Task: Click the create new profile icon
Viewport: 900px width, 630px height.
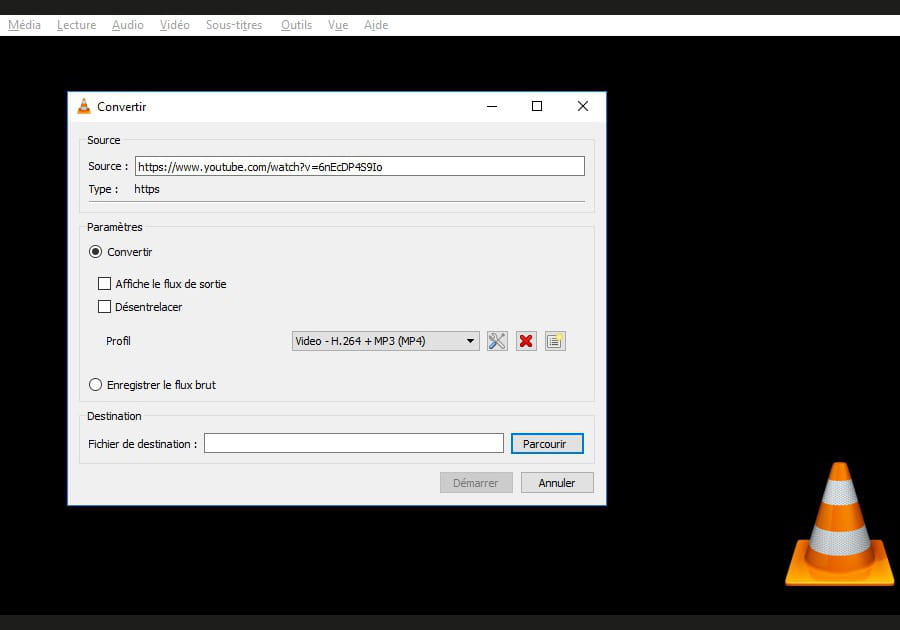Action: tap(555, 341)
